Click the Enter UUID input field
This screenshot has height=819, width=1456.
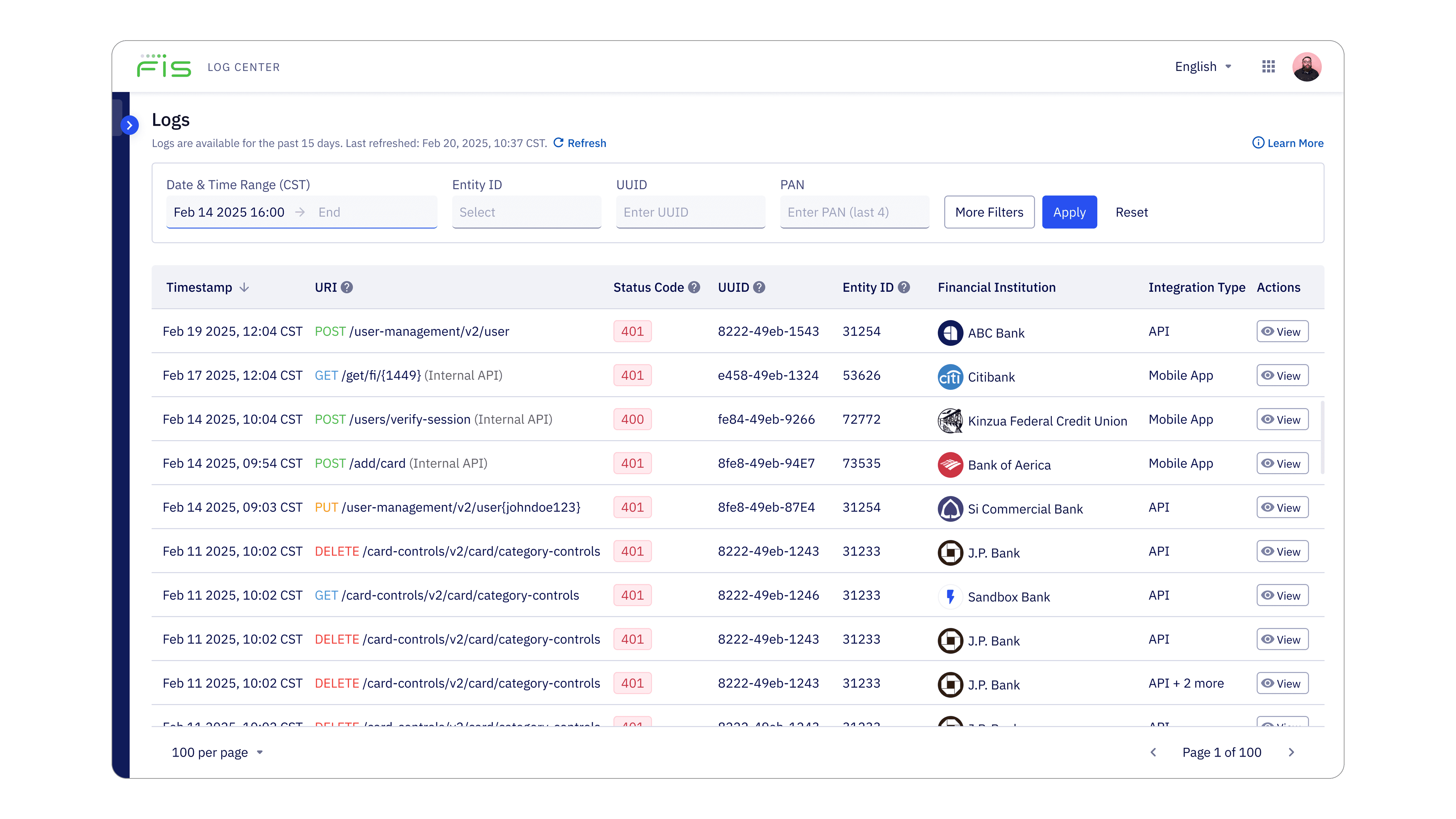(690, 212)
